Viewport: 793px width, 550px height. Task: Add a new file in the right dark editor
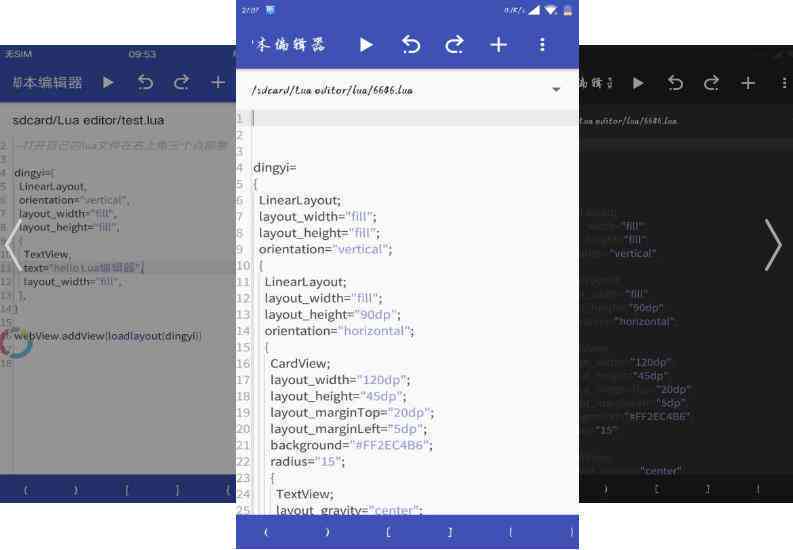coord(748,82)
